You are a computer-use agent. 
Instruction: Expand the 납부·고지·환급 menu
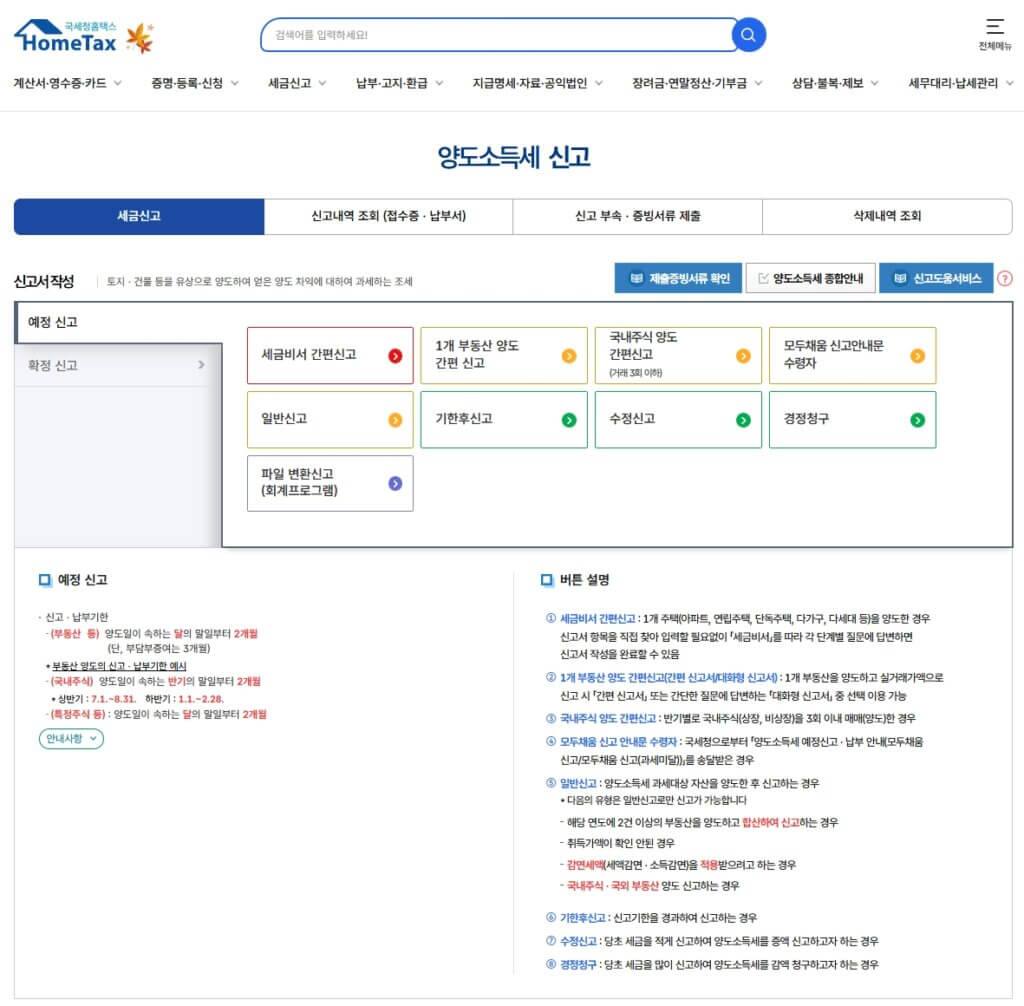click(397, 83)
